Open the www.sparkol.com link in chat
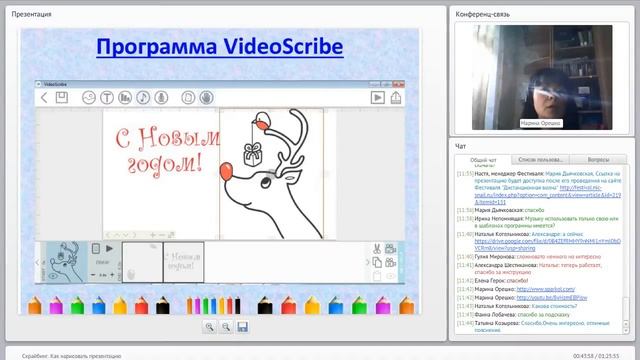This screenshot has height=360, width=640. pos(545,289)
